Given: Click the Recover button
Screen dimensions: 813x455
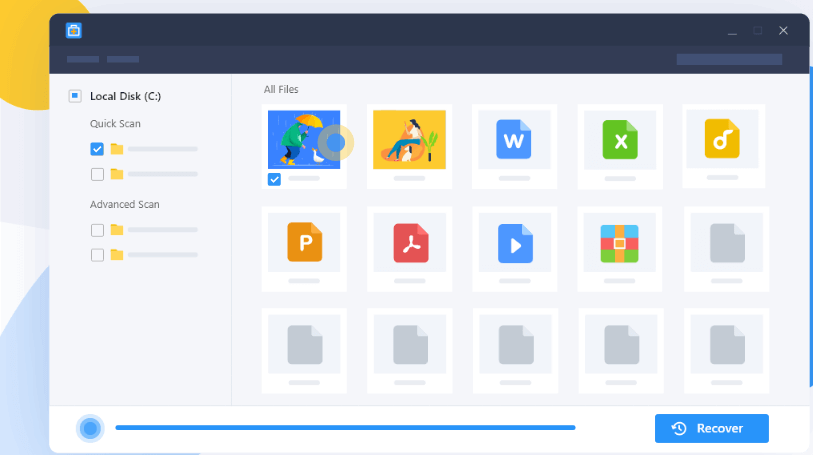Looking at the screenshot, I should tap(711, 429).
